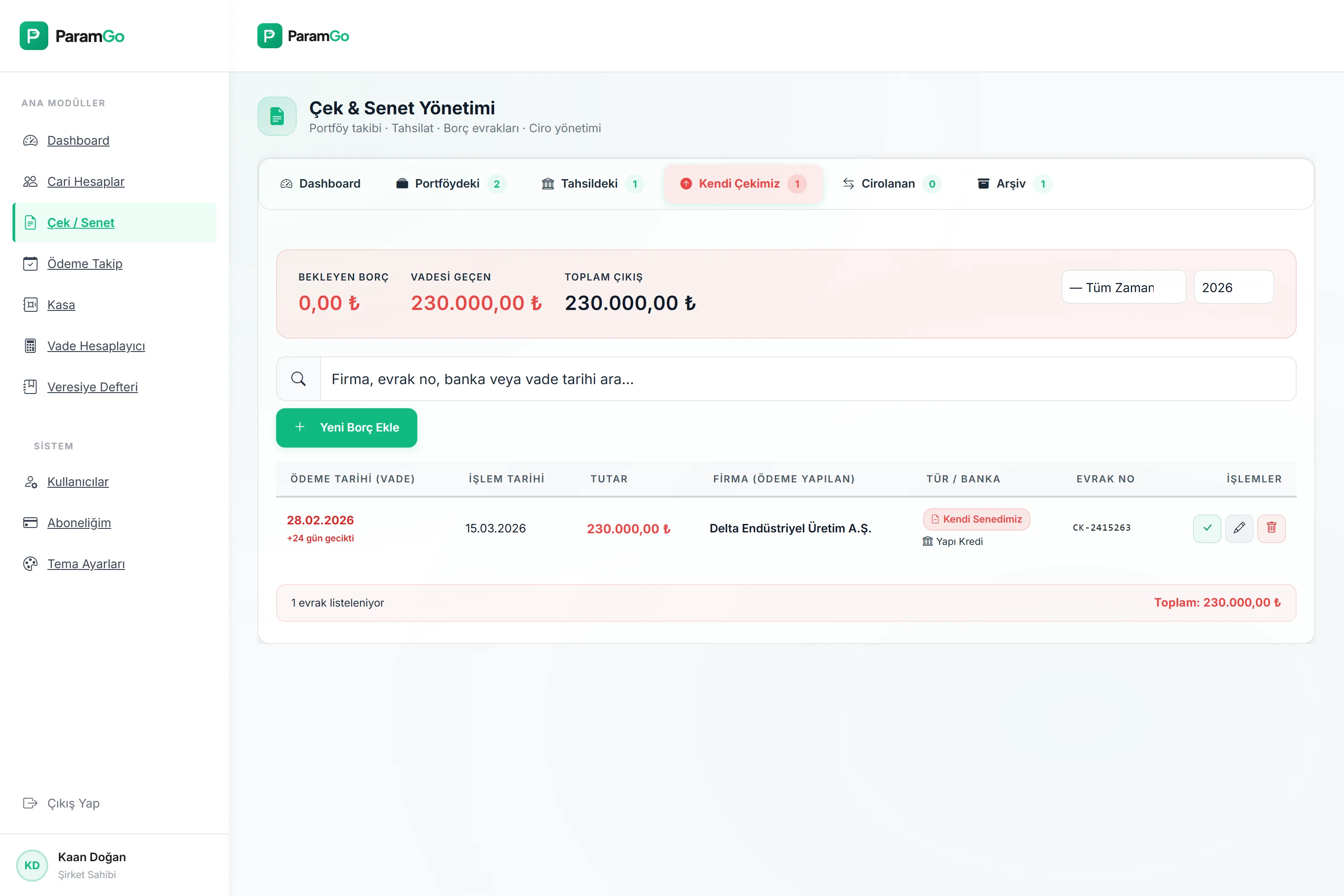Click the search magnifier icon
The width and height of the screenshot is (1344, 896).
pos(298,379)
